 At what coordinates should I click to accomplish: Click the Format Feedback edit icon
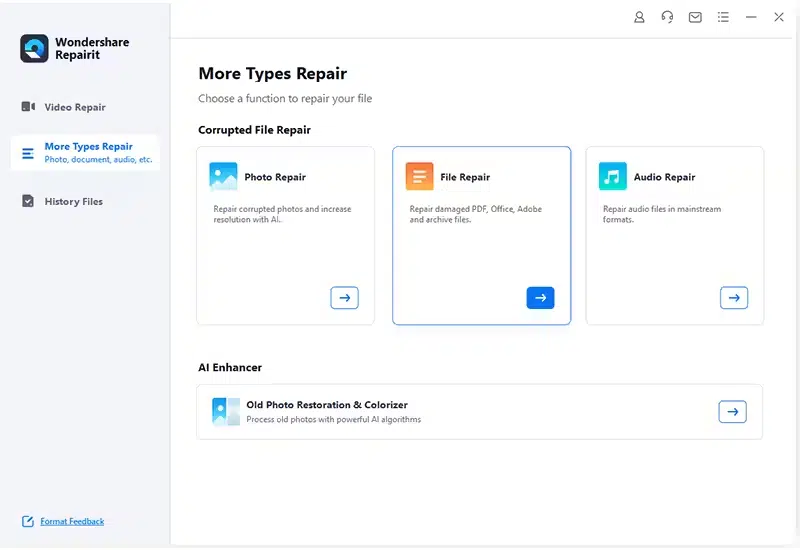(28, 522)
